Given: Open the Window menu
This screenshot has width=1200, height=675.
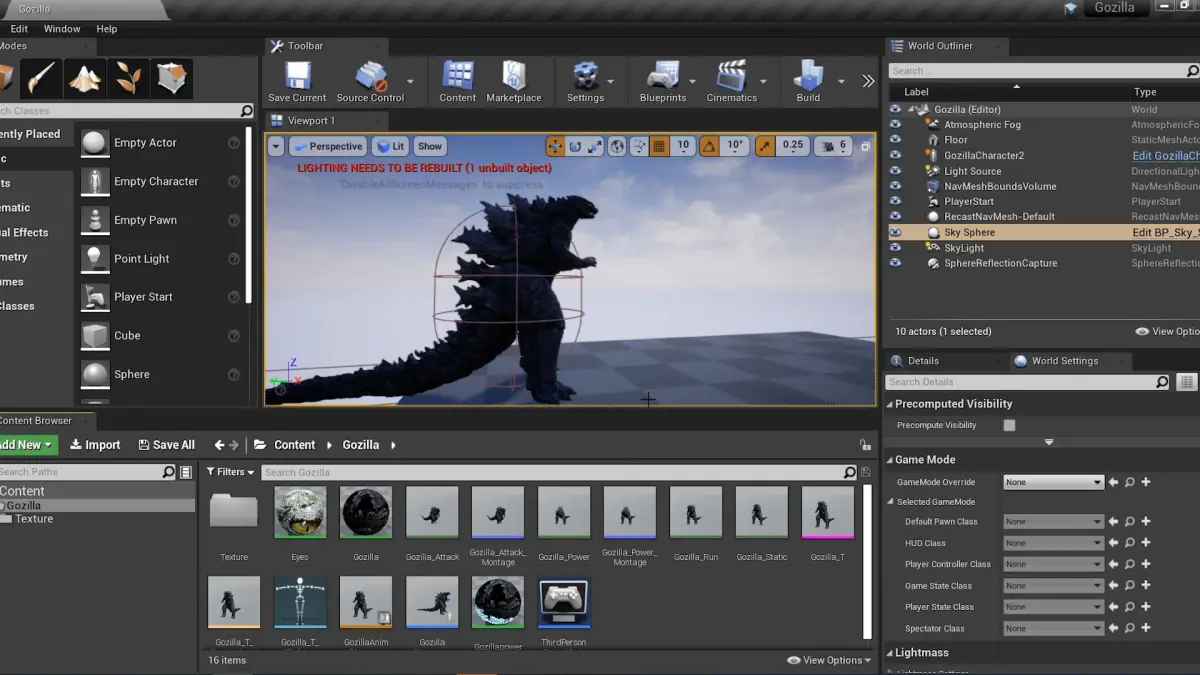Looking at the screenshot, I should point(62,29).
